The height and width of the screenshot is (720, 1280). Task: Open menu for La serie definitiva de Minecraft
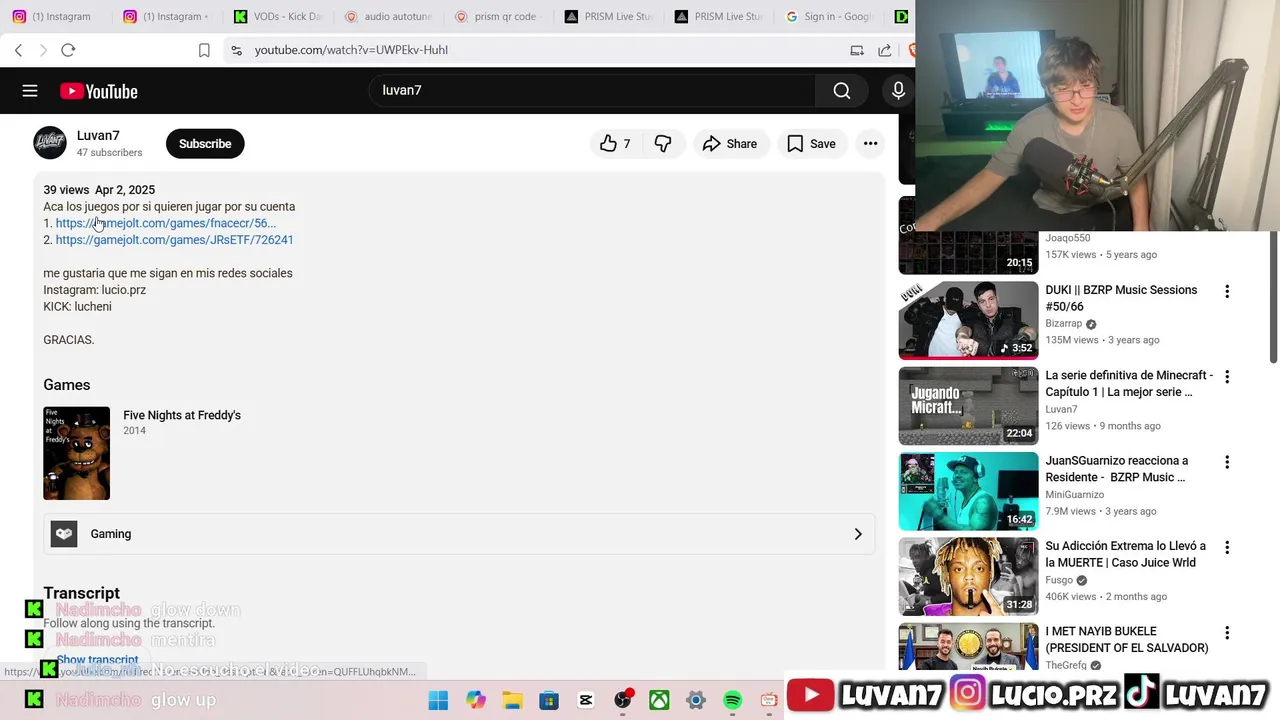tap(1227, 377)
